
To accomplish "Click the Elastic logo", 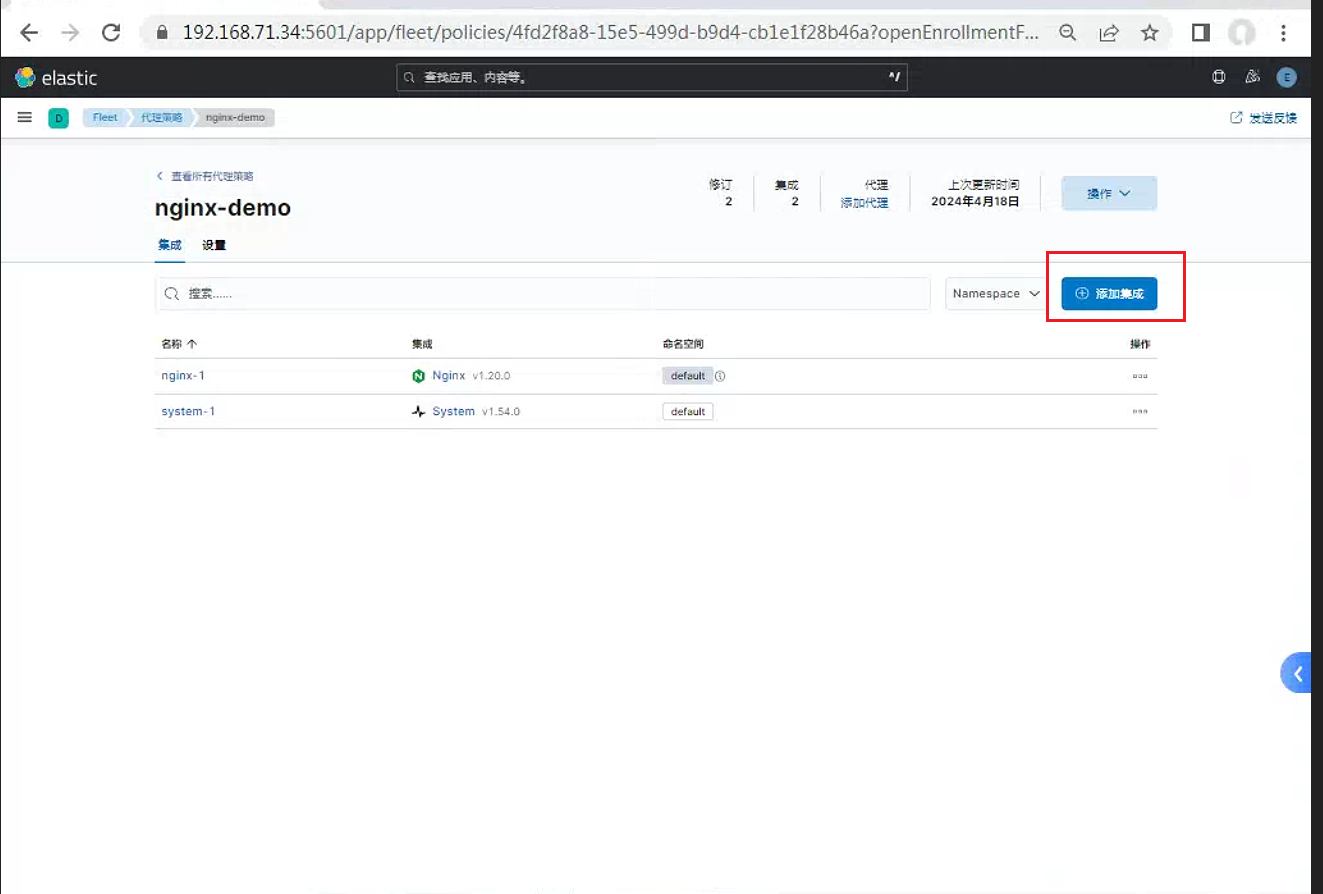I will point(57,77).
